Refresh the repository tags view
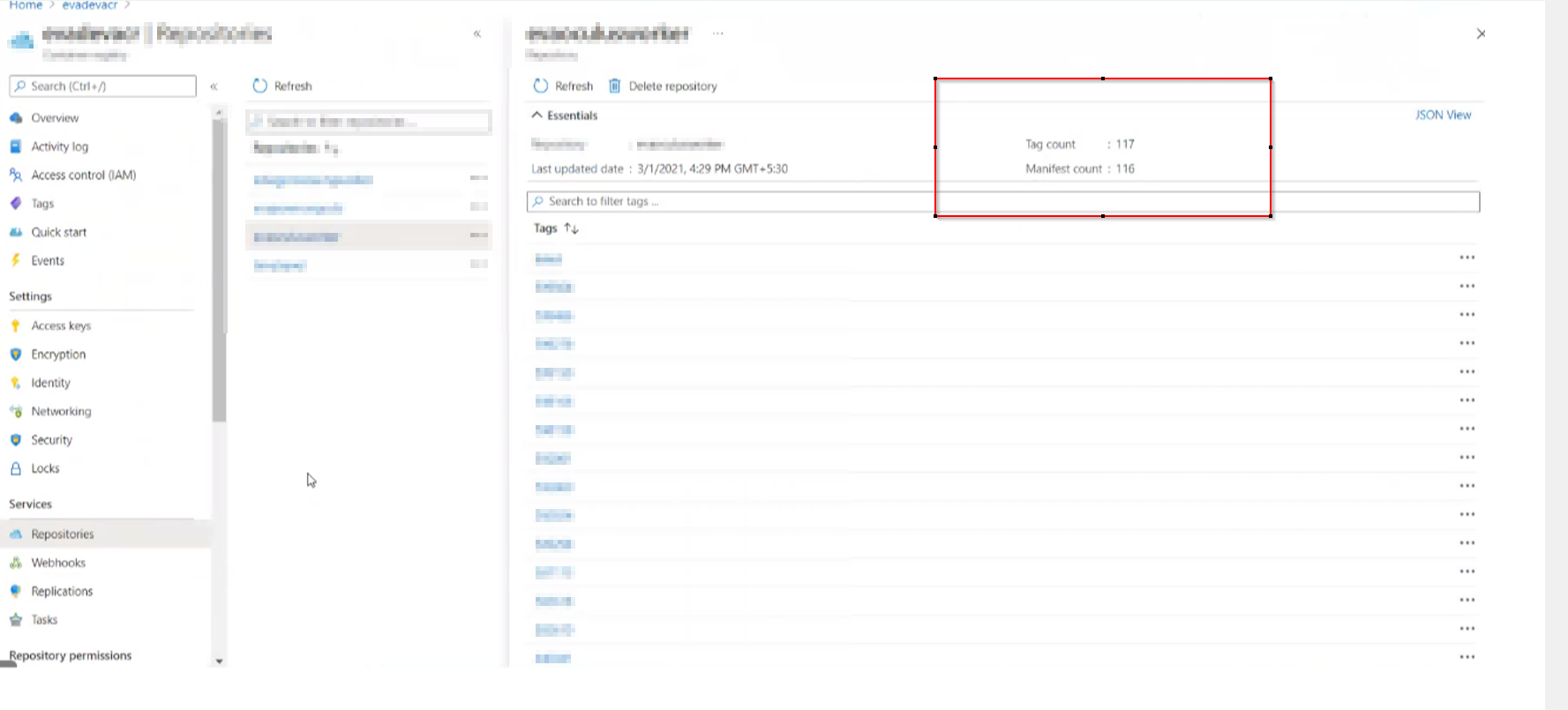This screenshot has width=1568, height=710. click(x=563, y=86)
